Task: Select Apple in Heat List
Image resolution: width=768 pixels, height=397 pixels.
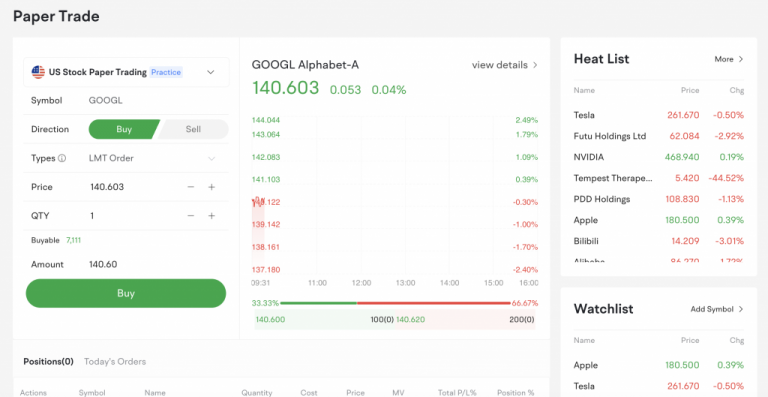Action: pyautogui.click(x=659, y=220)
